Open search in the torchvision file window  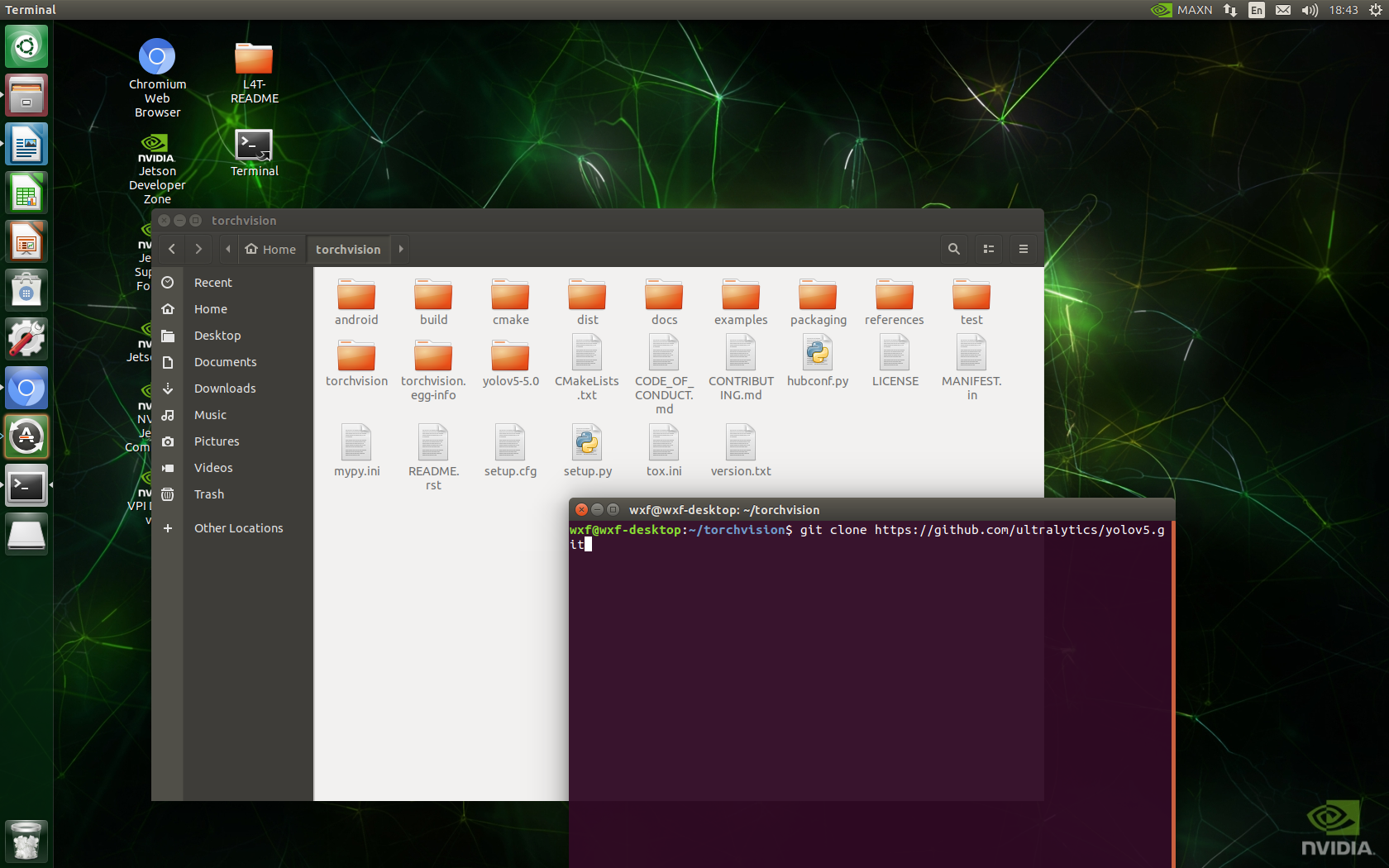point(953,248)
